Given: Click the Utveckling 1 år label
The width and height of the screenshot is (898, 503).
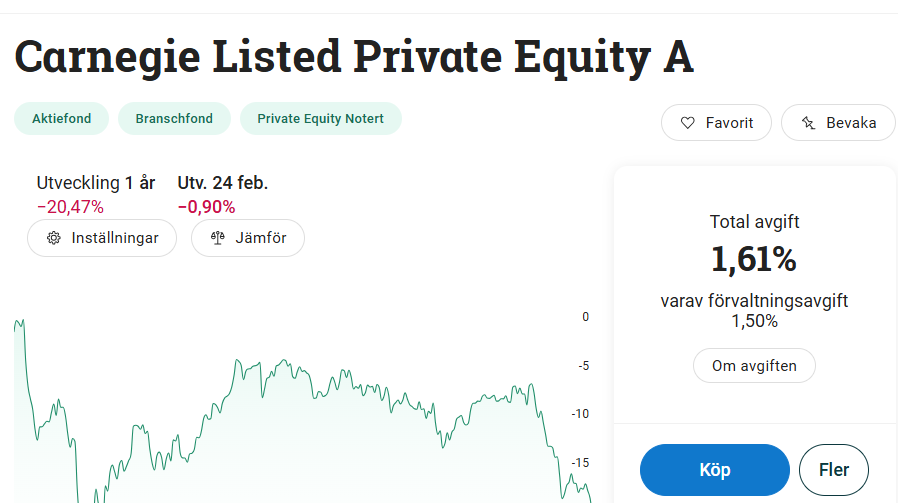Looking at the screenshot, I should click(x=96, y=183).
